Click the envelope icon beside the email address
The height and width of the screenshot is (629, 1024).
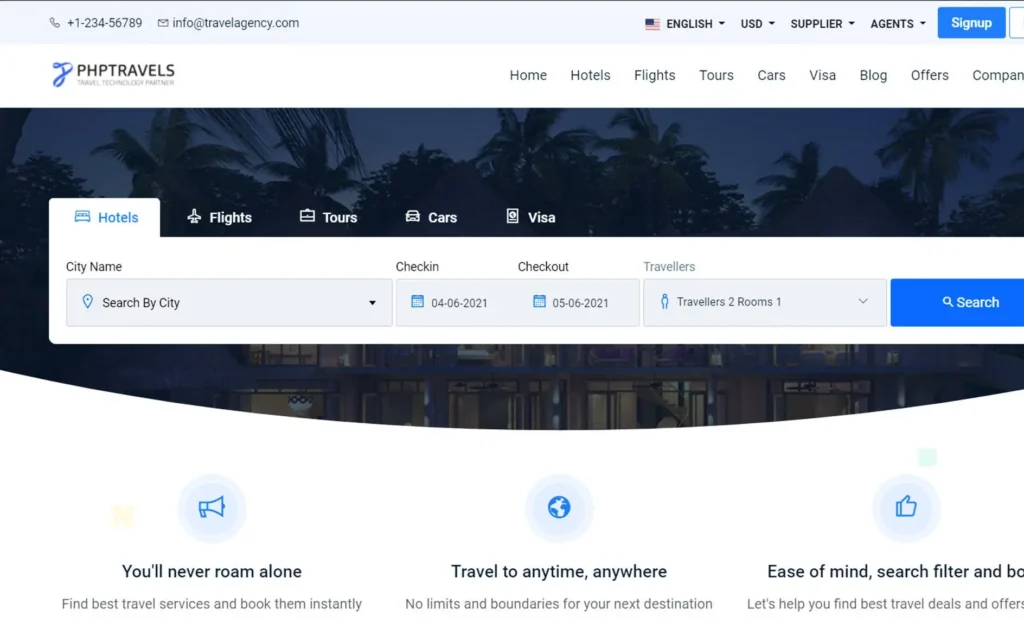163,23
